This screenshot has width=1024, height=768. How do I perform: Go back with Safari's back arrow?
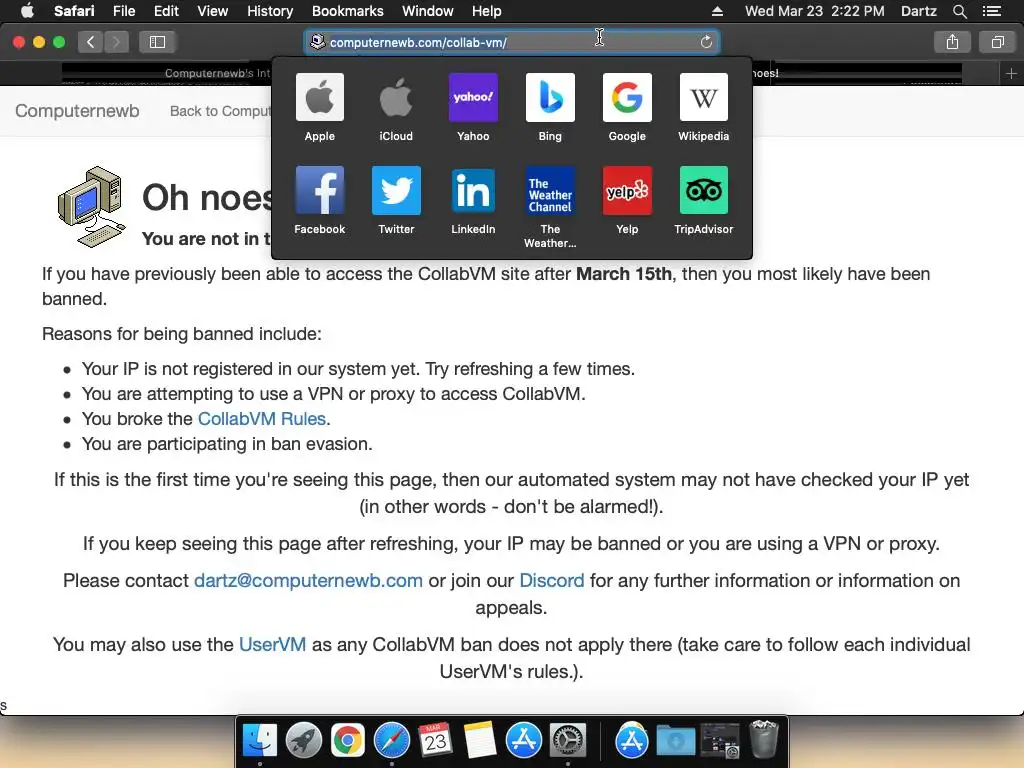tap(90, 42)
